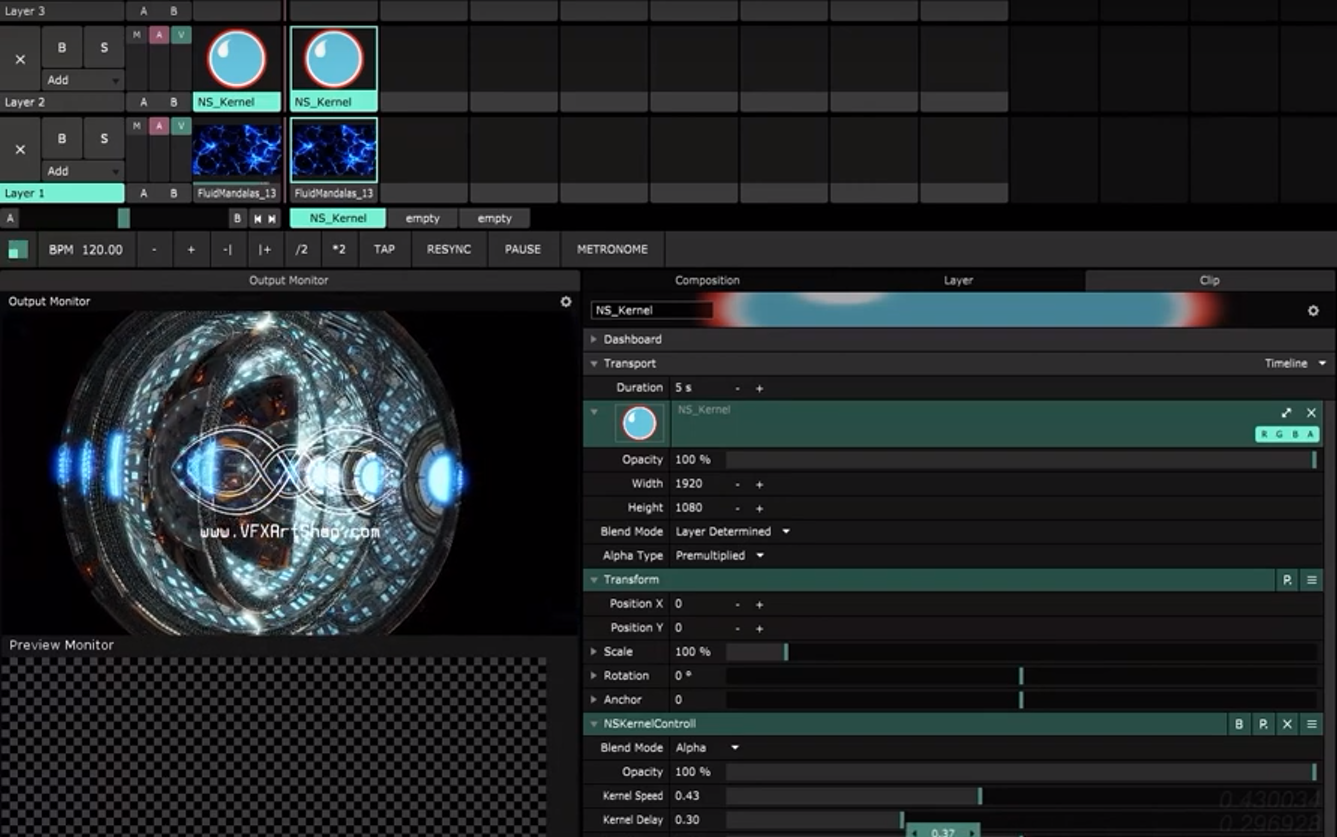1337x837 pixels.
Task: Toggle M fader on Layer 2
Action: tap(137, 35)
